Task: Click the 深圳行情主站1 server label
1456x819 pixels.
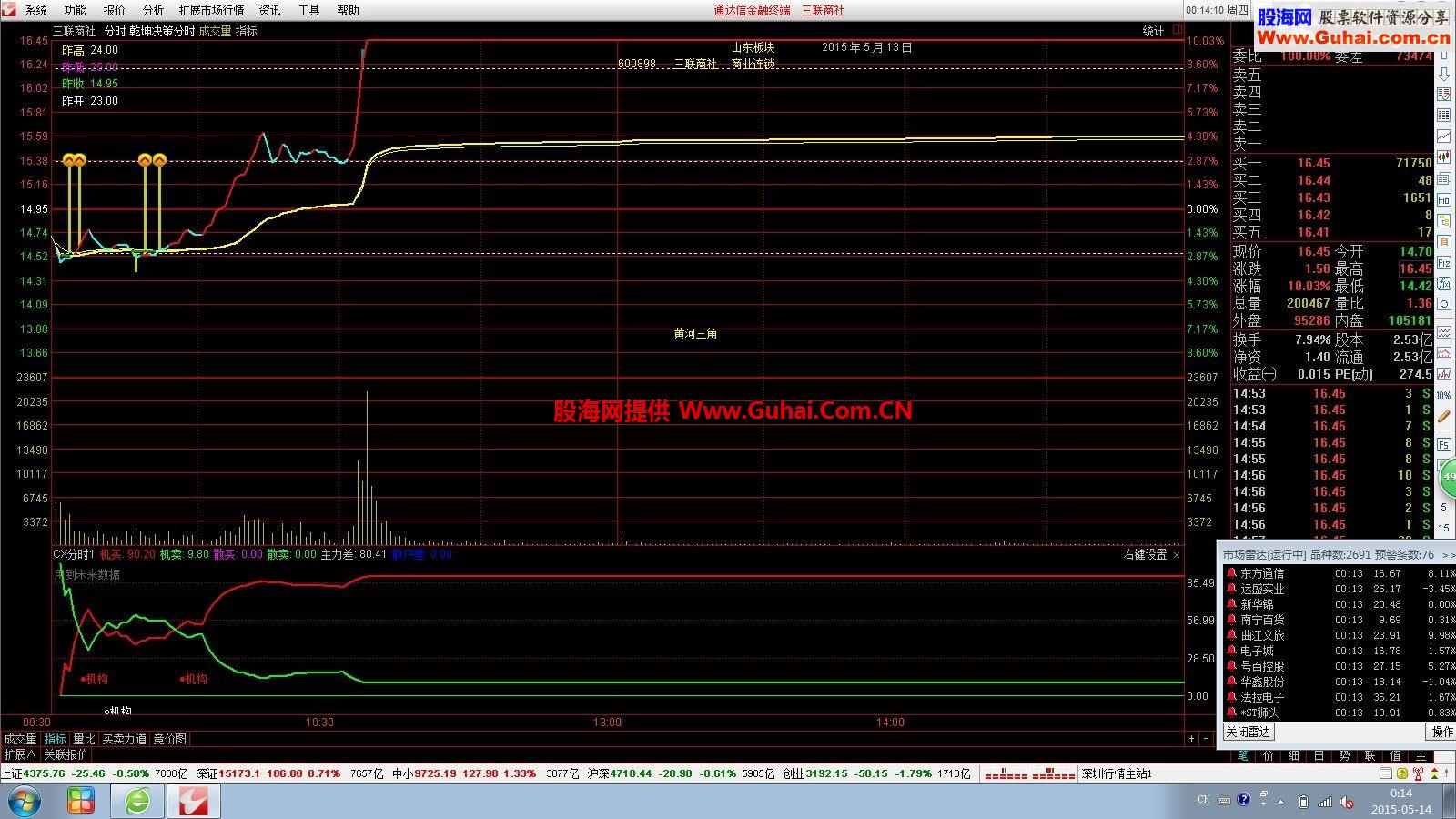Action: [x=1117, y=774]
